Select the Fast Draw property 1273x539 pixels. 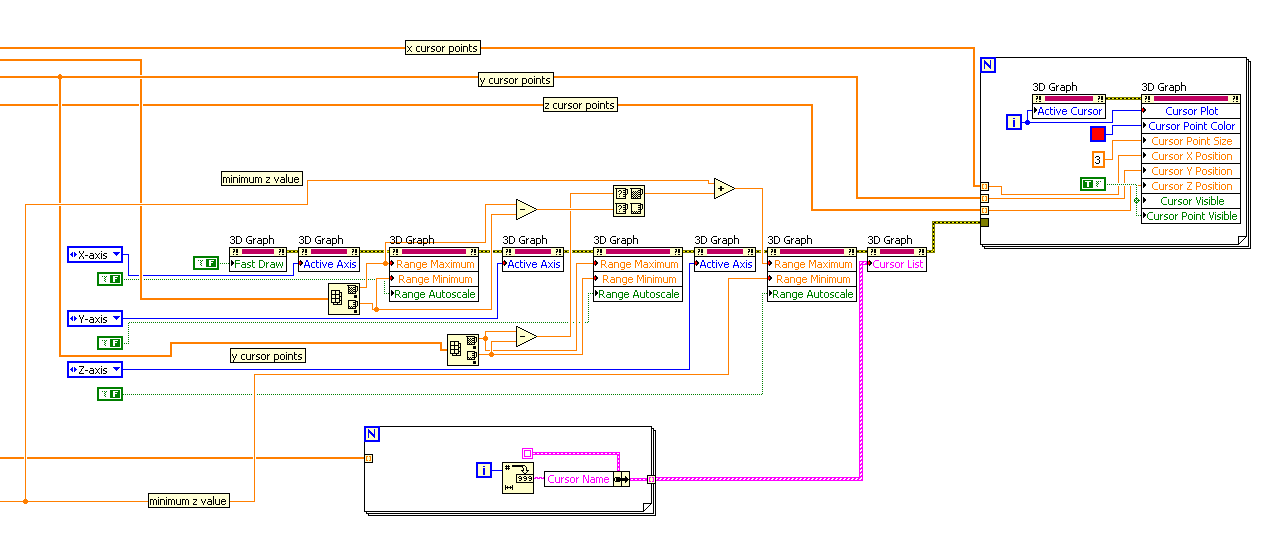pyautogui.click(x=258, y=264)
